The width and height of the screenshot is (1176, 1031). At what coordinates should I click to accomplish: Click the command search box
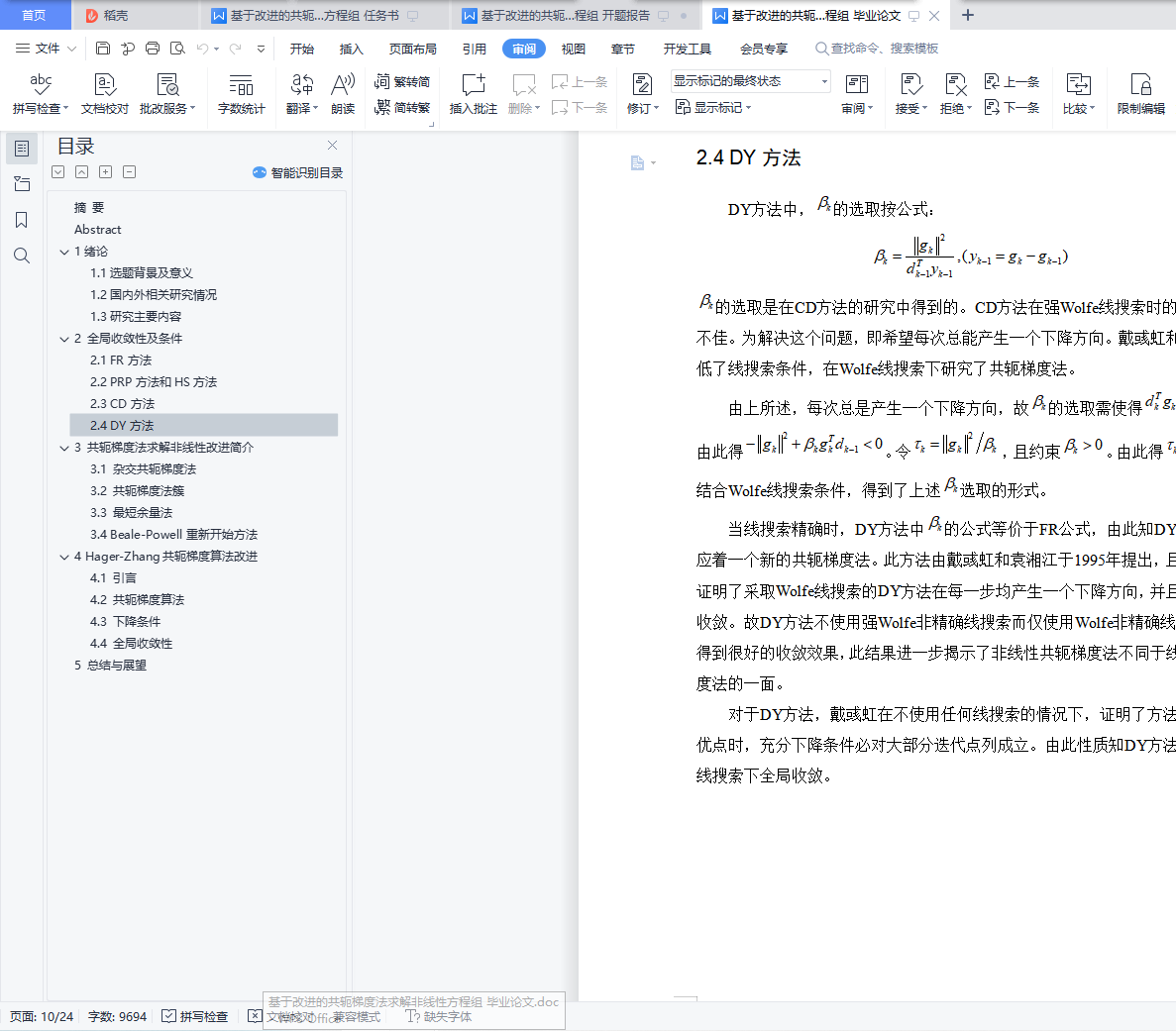tap(878, 49)
